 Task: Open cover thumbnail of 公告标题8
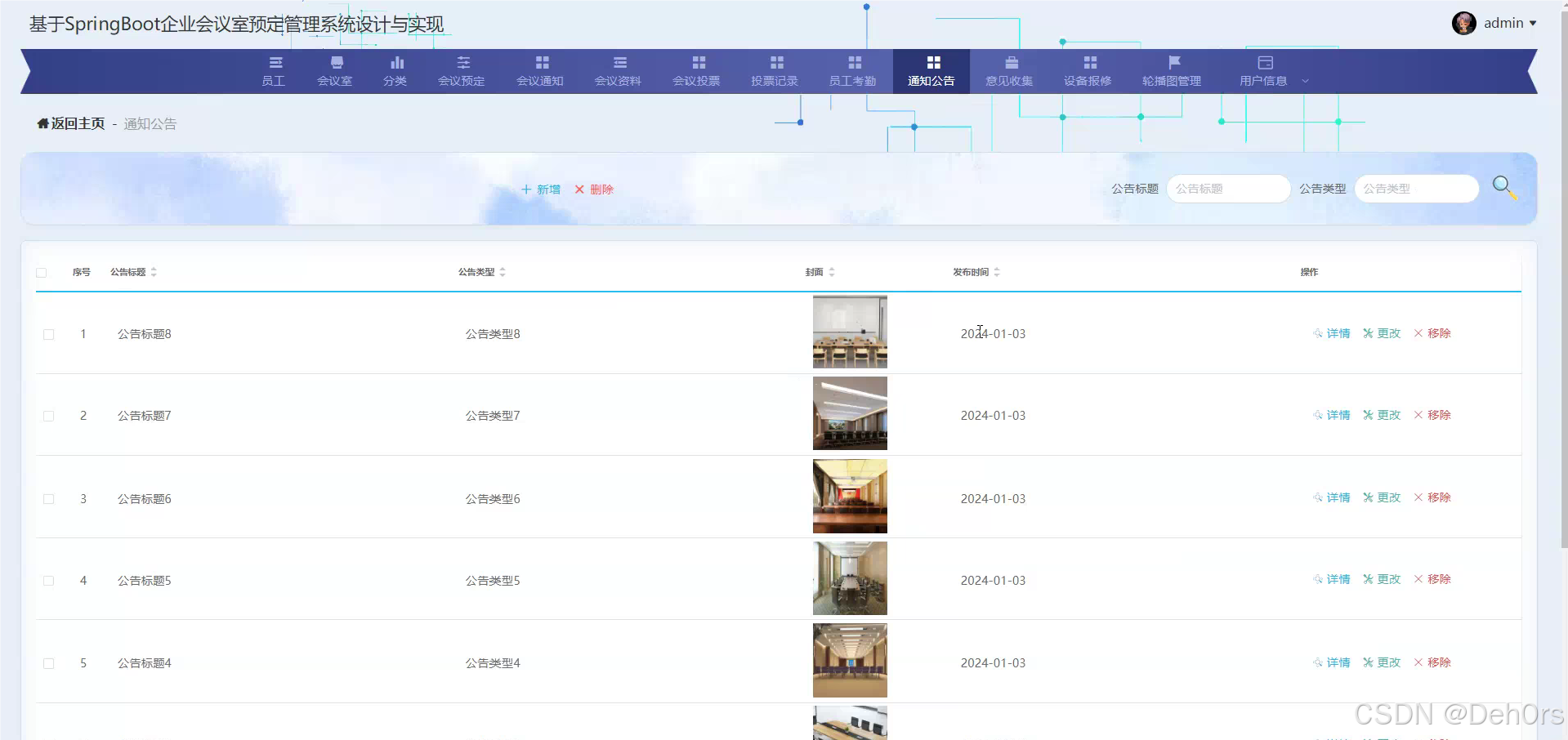(850, 332)
